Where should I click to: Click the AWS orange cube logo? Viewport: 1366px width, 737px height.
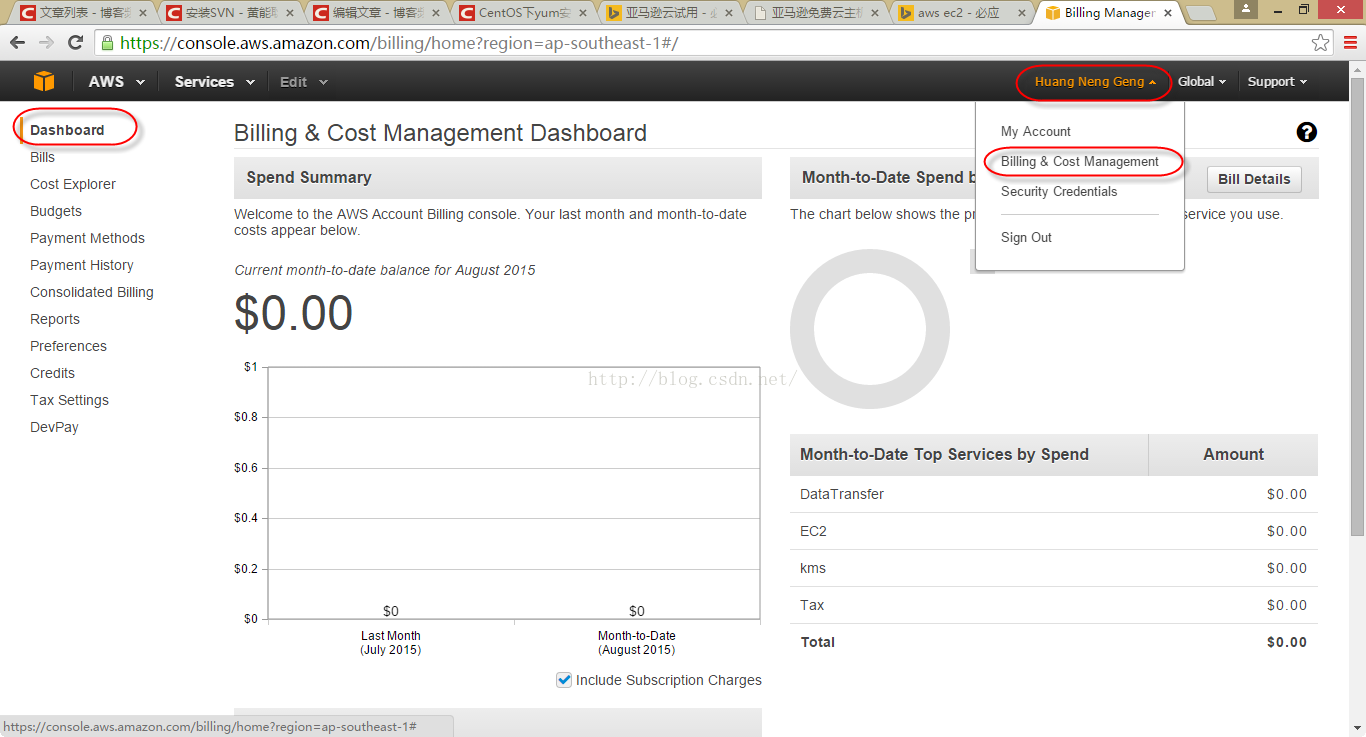coord(44,82)
